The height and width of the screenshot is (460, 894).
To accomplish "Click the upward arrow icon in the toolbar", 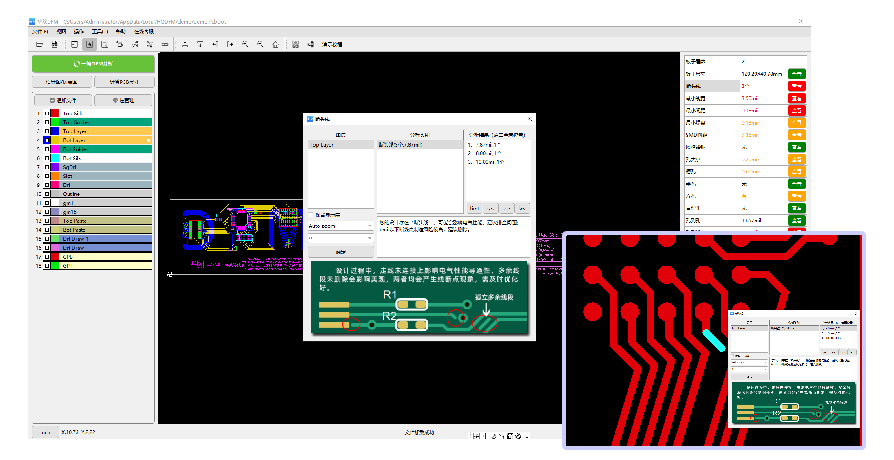I will pos(200,44).
